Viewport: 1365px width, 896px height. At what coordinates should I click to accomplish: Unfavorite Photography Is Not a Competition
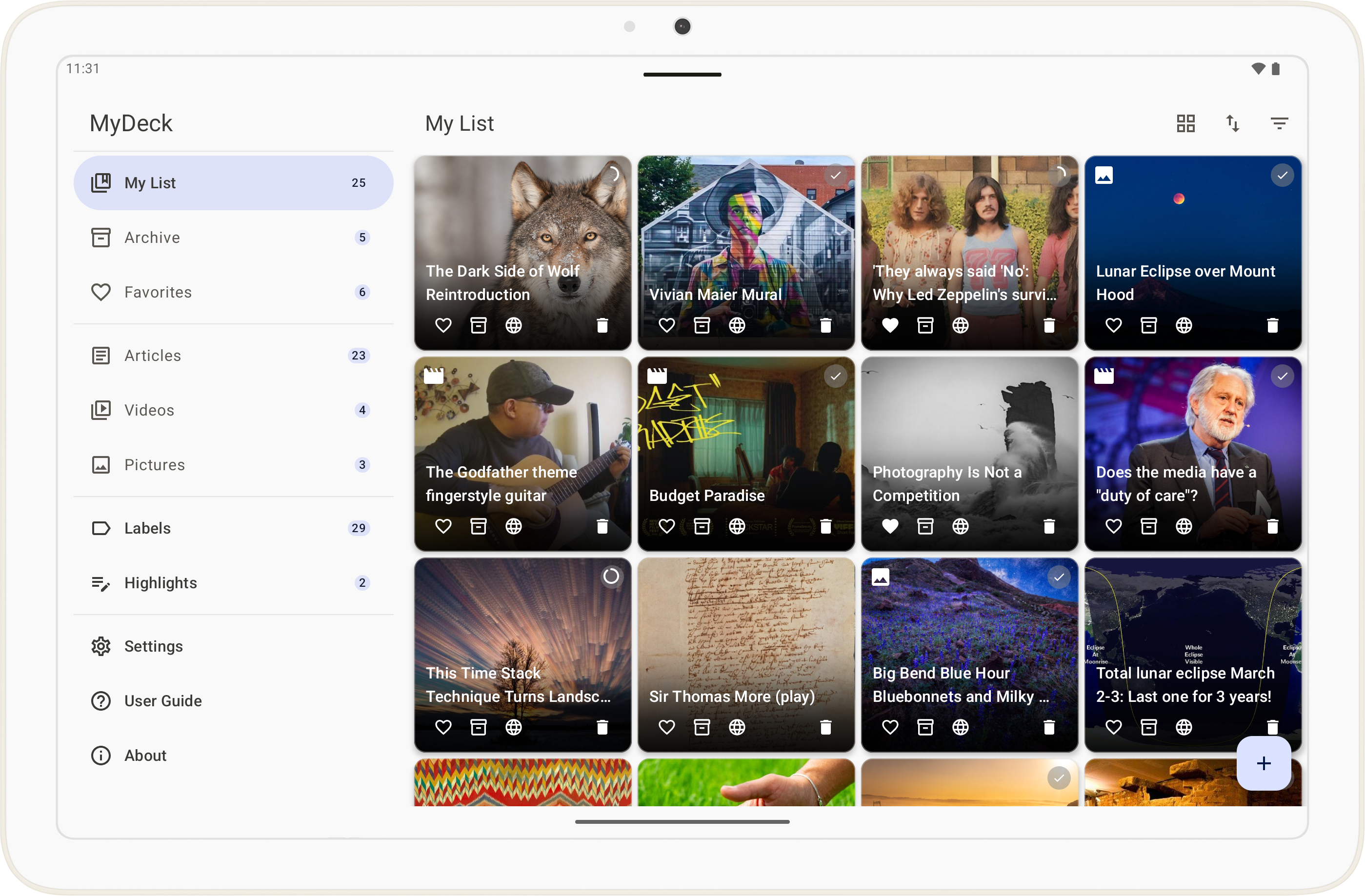coord(890,526)
